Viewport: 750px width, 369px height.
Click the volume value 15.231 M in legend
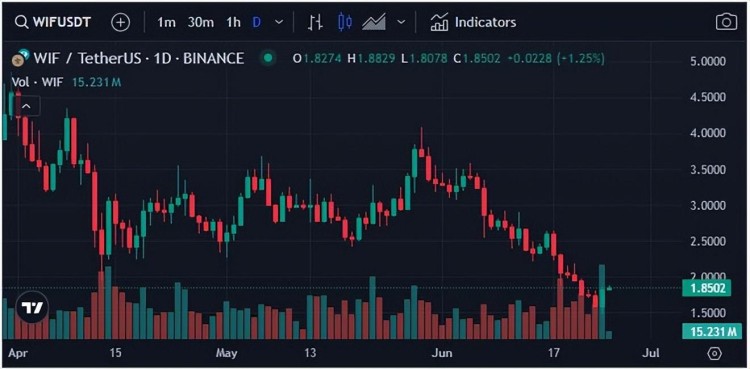(x=97, y=82)
